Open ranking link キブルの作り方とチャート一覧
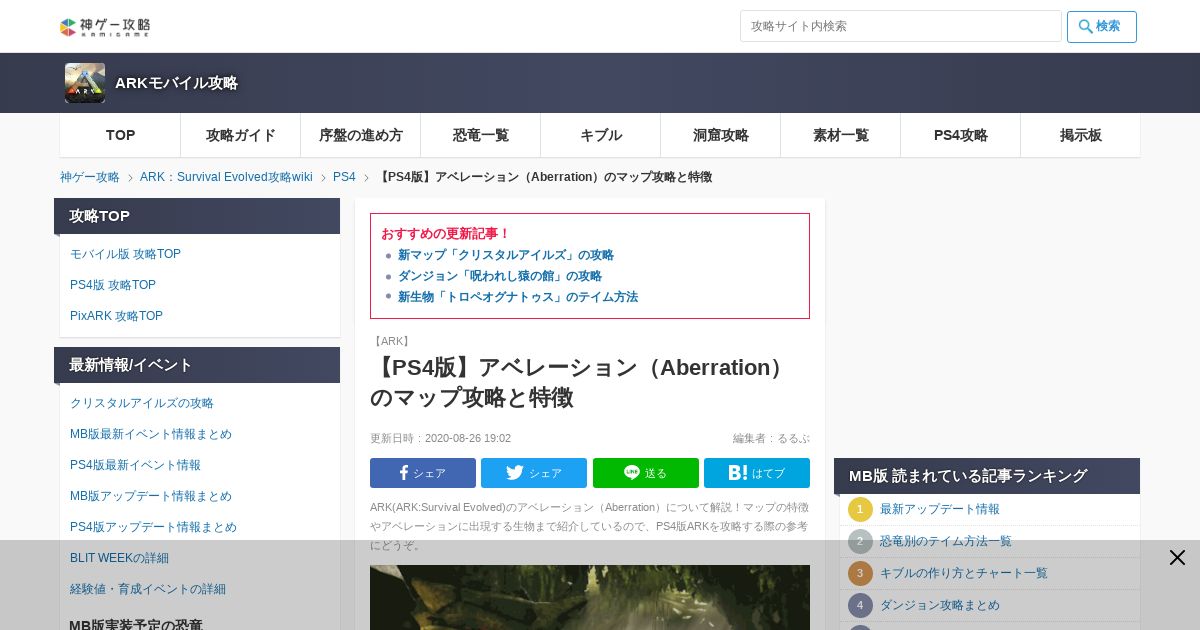Screen dimensions: 1200x630 click(964, 573)
